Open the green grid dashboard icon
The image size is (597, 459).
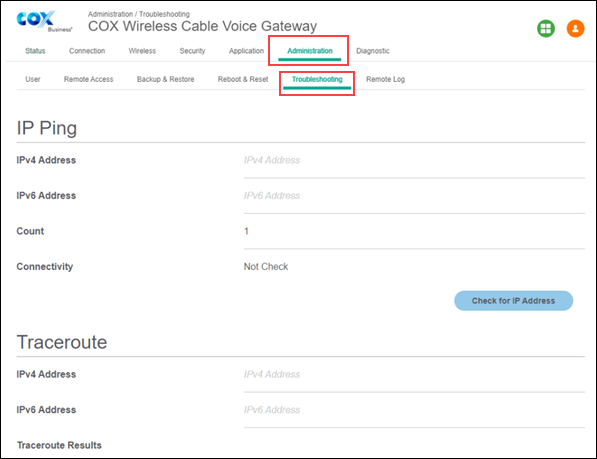click(x=546, y=29)
